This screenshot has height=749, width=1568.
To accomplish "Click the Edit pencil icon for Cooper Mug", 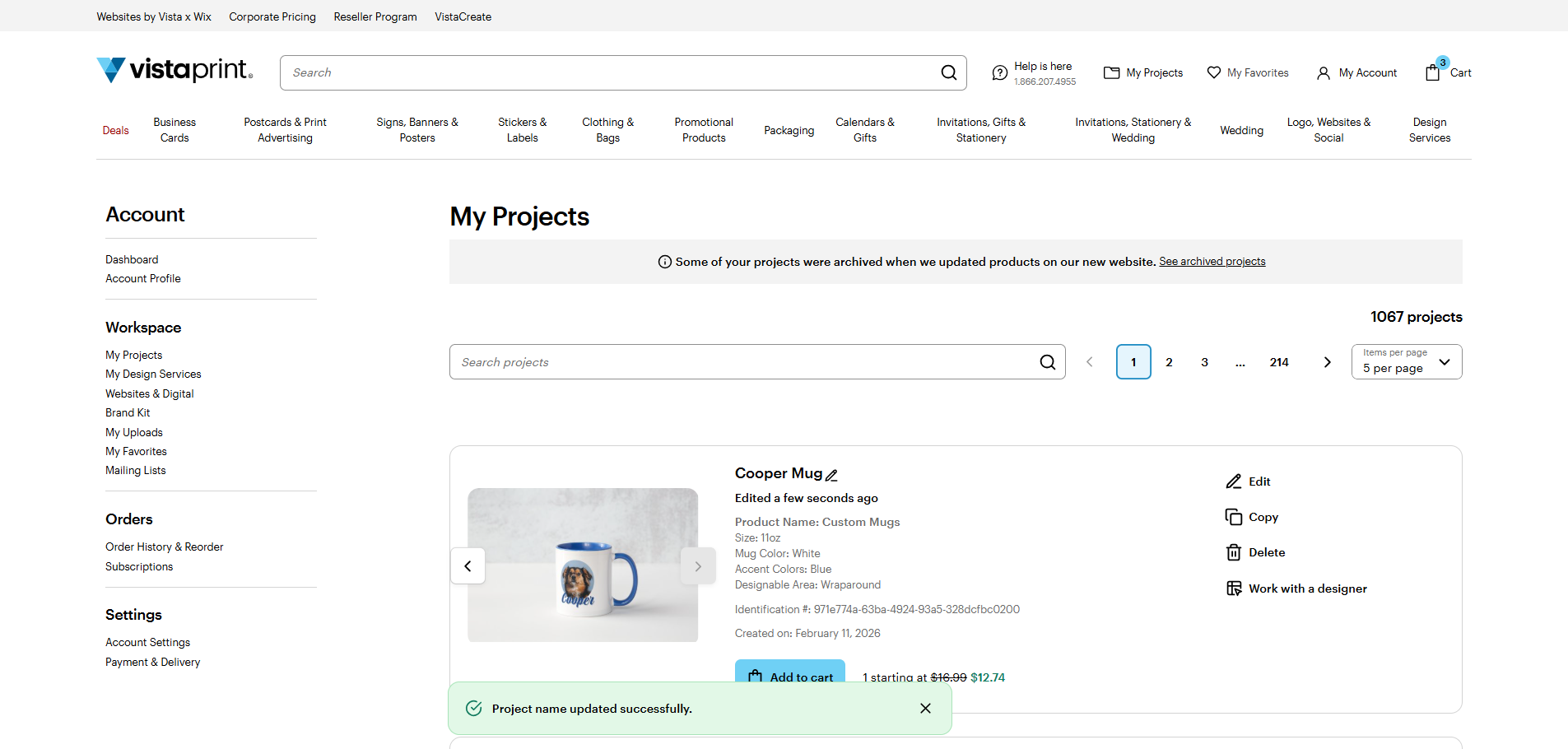I will click(x=1234, y=481).
